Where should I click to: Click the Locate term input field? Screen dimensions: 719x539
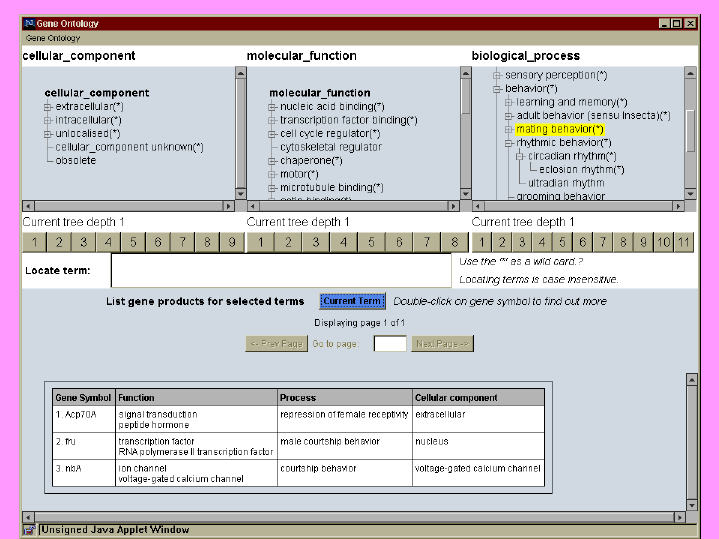281,270
